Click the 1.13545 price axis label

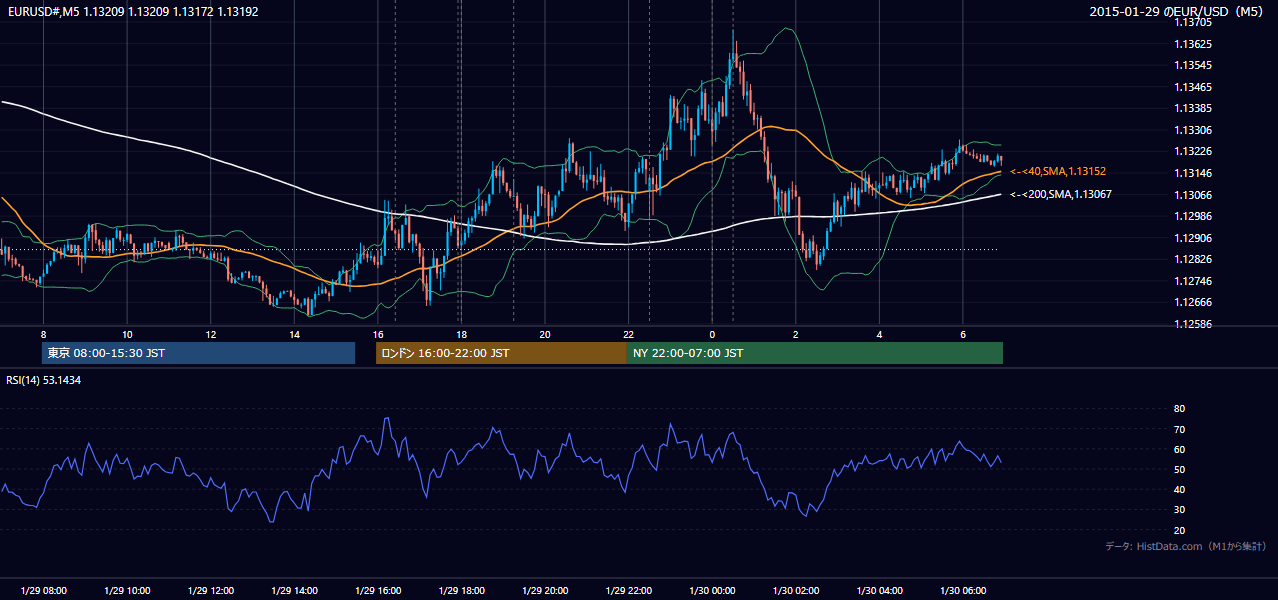pyautogui.click(x=1194, y=66)
